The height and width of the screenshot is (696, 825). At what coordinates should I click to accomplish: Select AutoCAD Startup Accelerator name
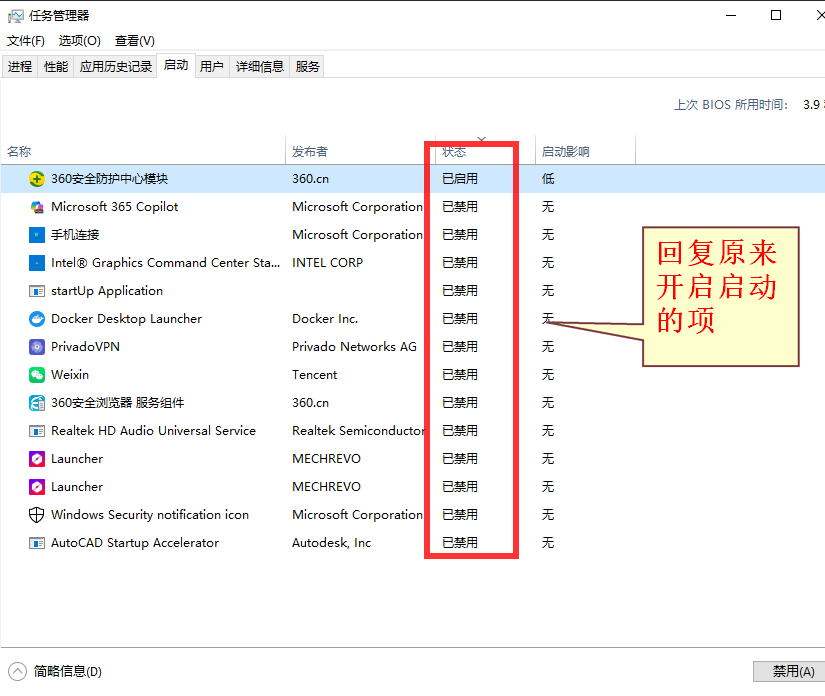pos(135,543)
